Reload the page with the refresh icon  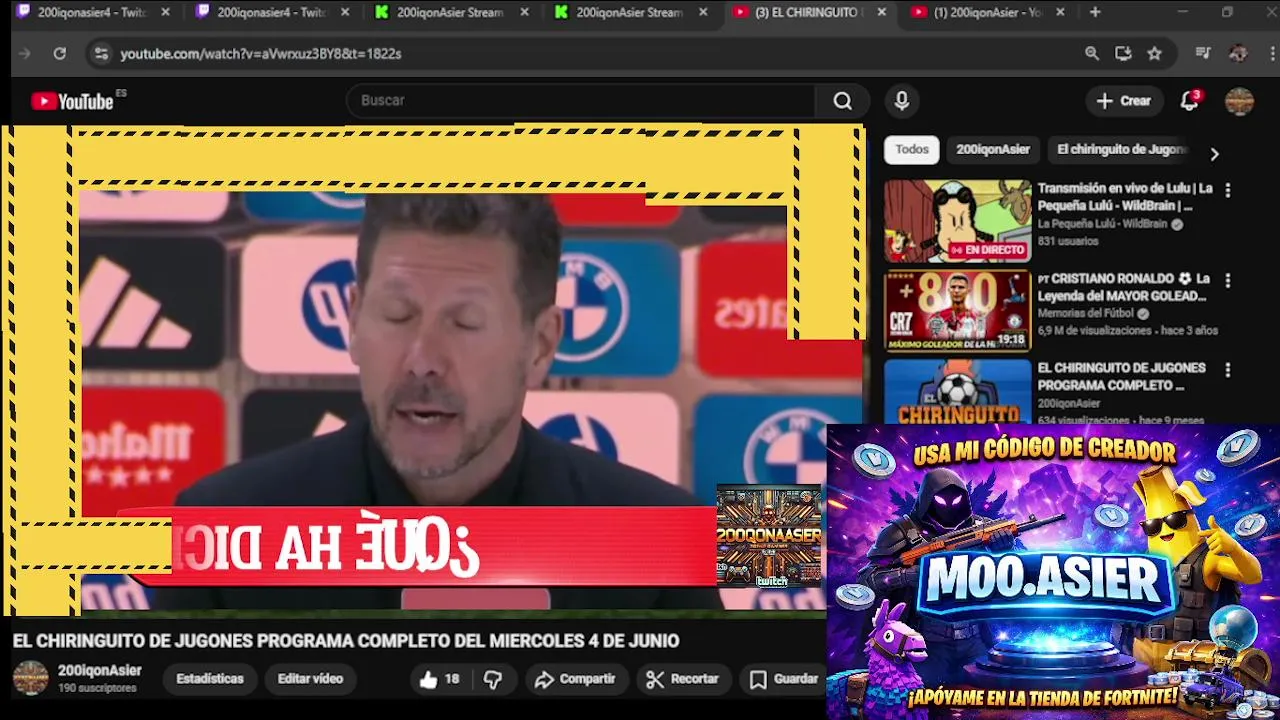60,53
